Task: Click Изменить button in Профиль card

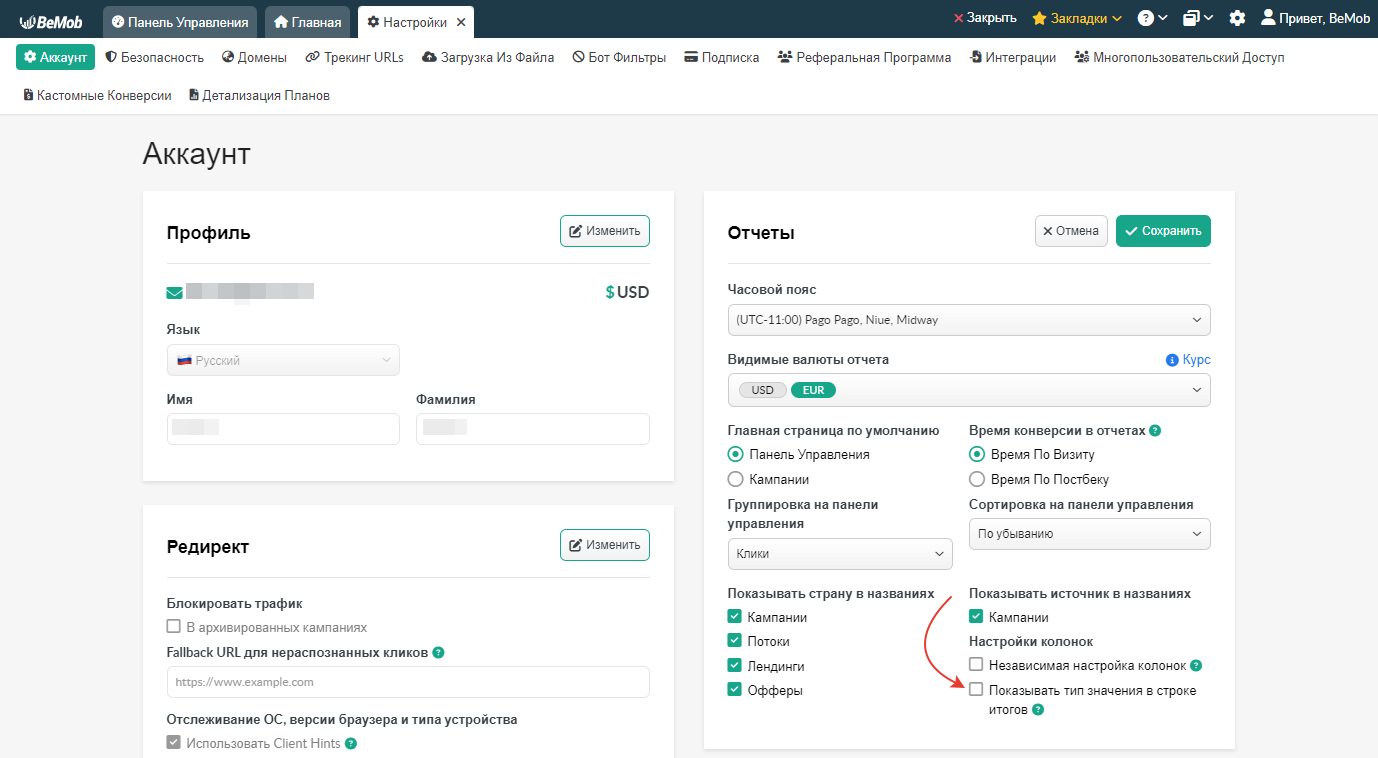Action: 605,231
